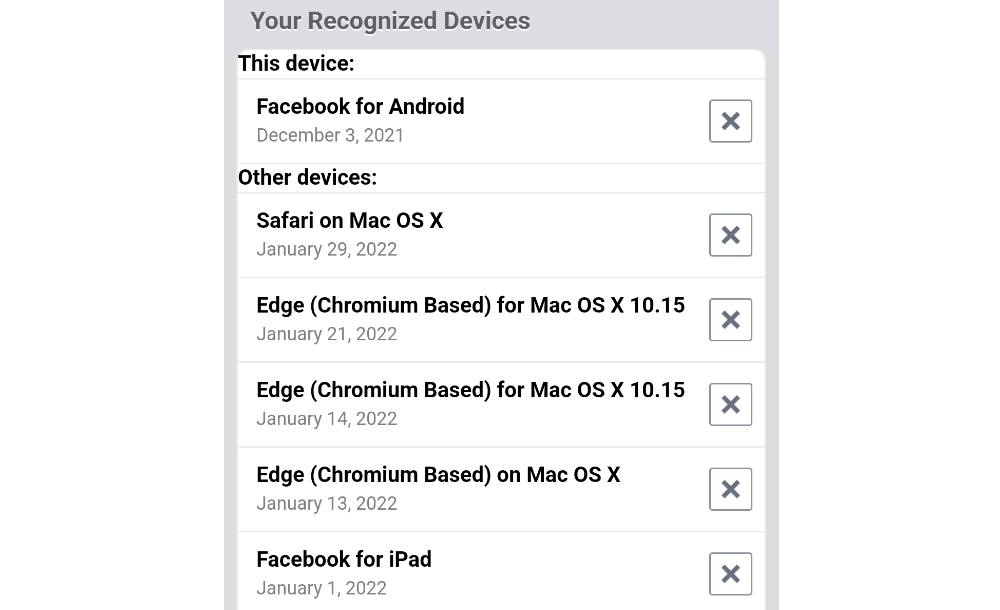Remove the Edge on Mac OS X device from January 13

(730, 489)
